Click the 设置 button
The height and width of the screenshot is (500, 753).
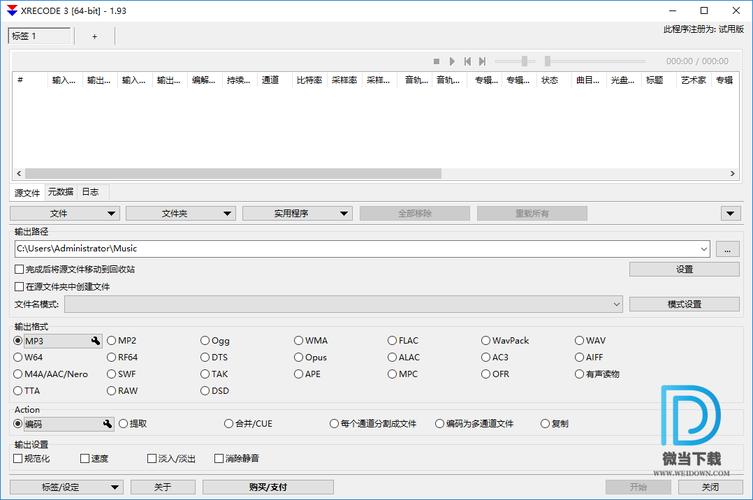coord(684,269)
